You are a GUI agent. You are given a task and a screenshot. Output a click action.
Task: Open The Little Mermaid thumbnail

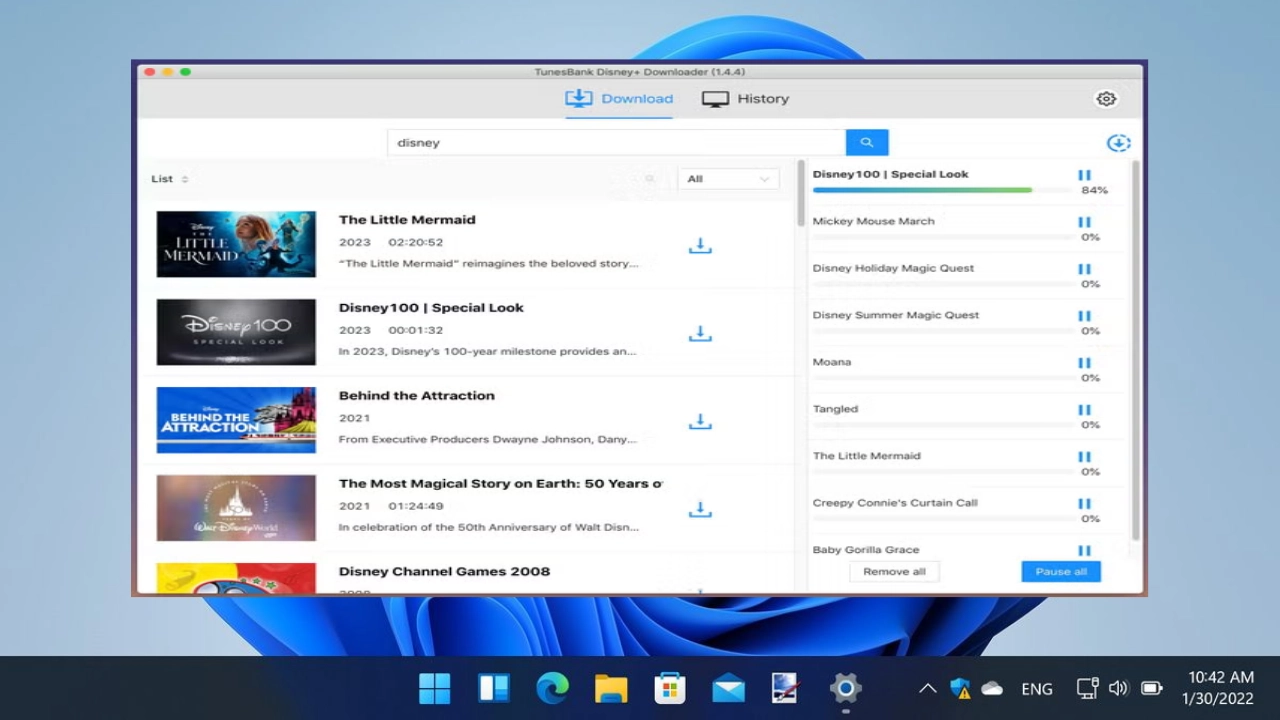click(x=236, y=244)
